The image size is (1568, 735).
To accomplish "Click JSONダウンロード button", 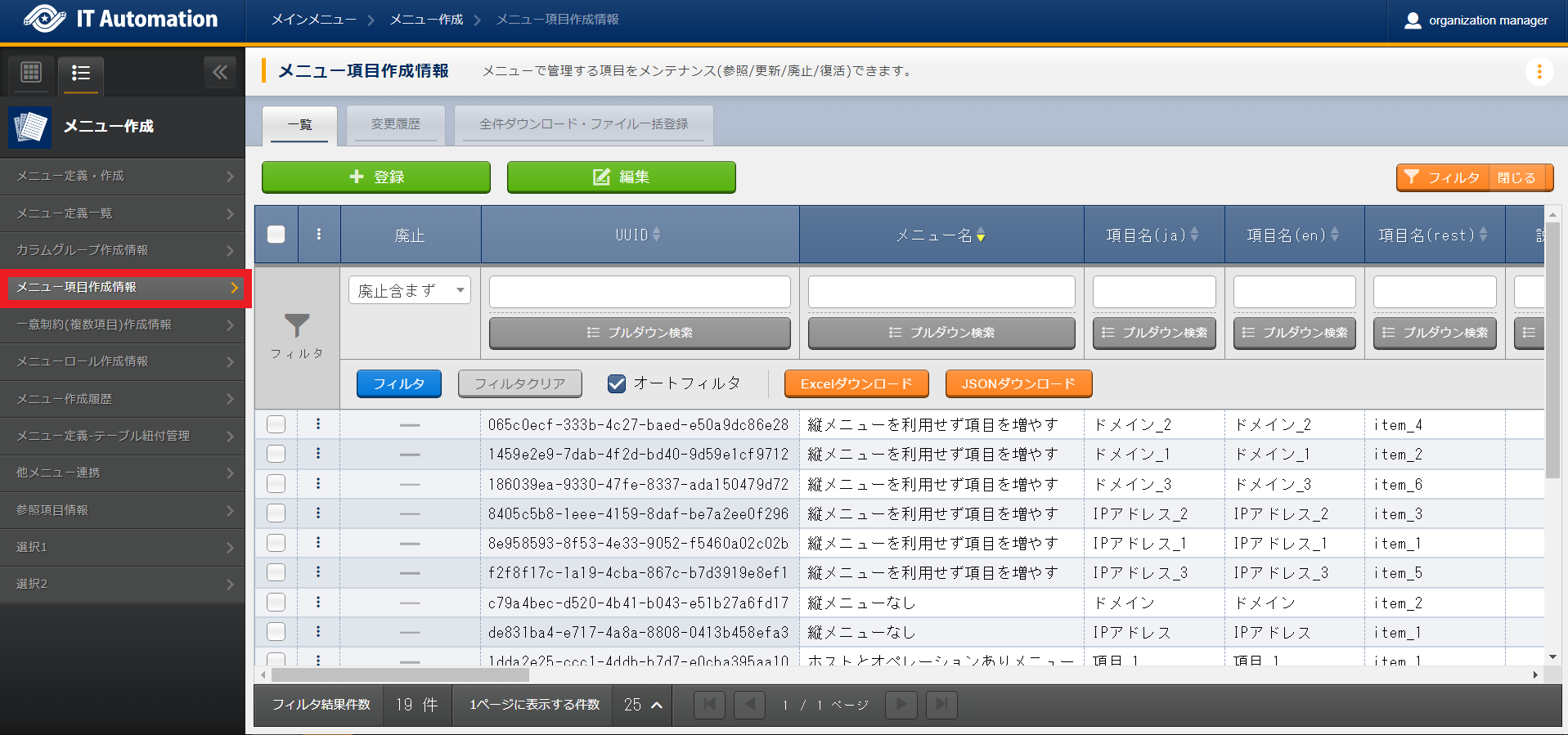I will [1018, 383].
